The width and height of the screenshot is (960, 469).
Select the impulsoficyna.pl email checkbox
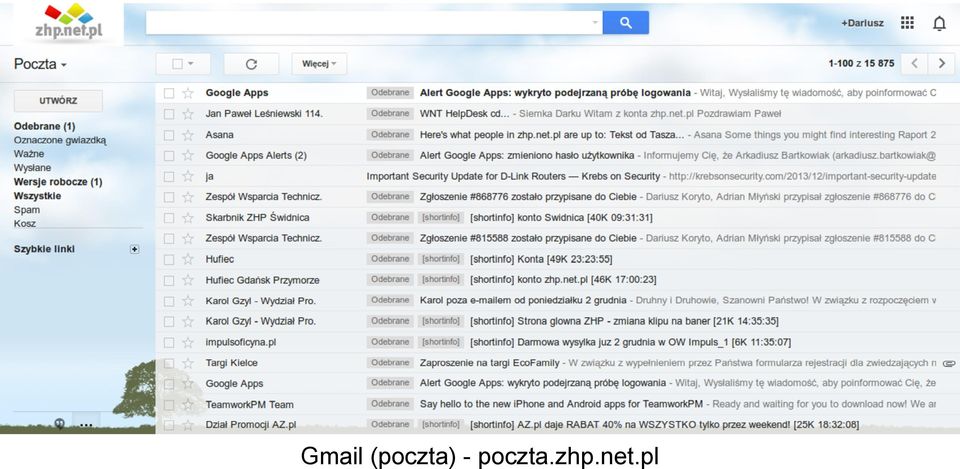[169, 342]
